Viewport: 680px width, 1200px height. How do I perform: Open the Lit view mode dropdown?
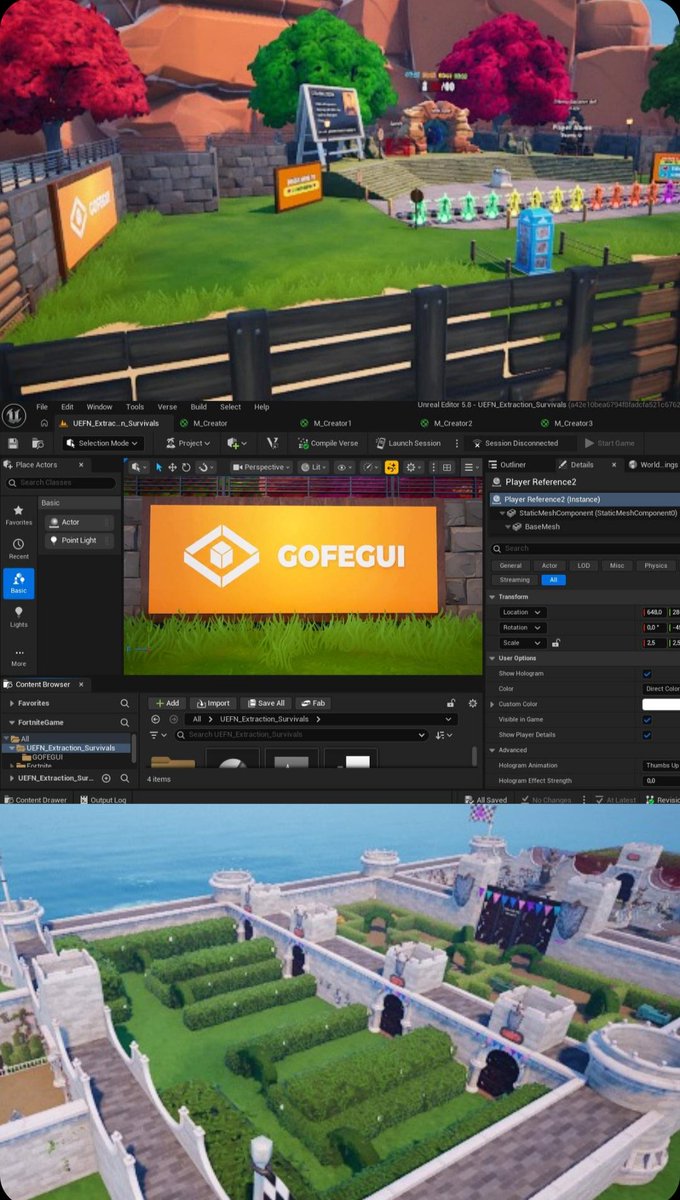tap(314, 467)
